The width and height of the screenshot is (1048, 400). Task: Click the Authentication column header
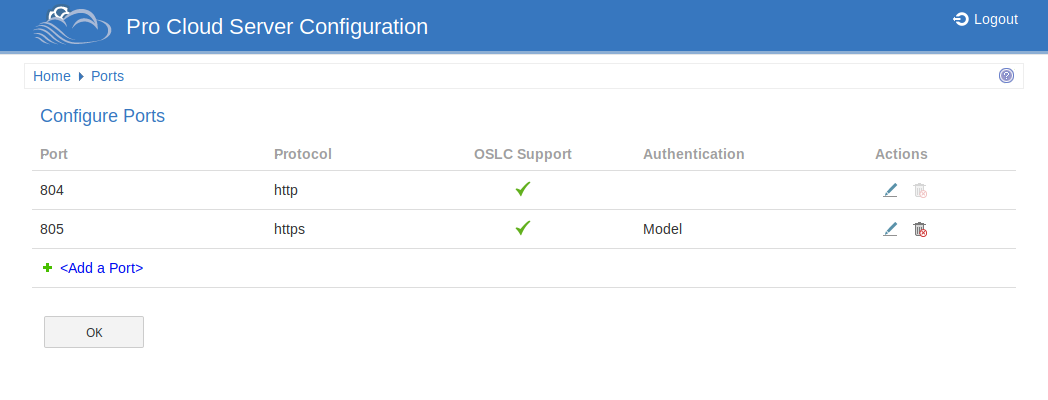coord(693,154)
